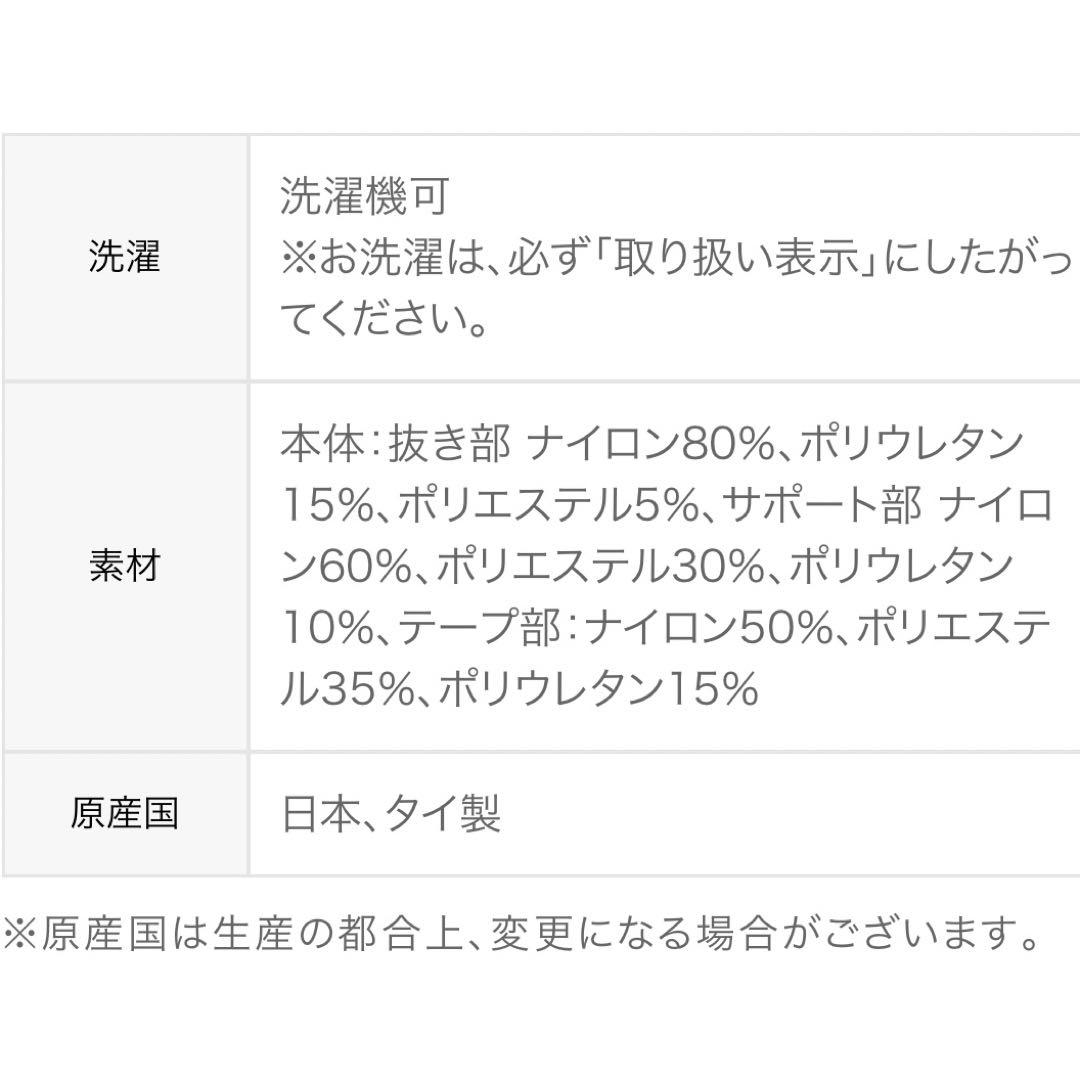The image size is (1080, 1080).
Task: Click the 素材 row header cell
Action: [124, 567]
